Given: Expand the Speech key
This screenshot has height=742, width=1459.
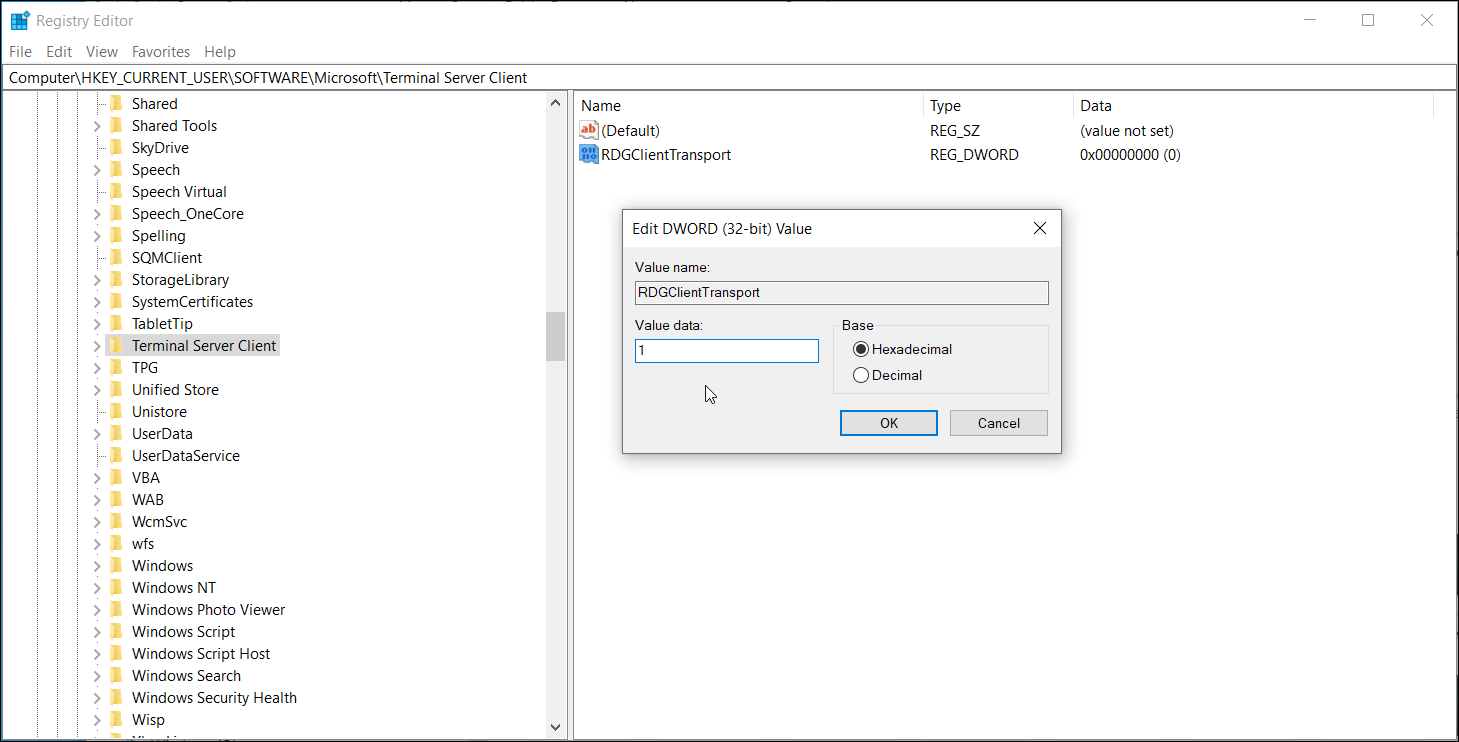Looking at the screenshot, I should tap(97, 170).
